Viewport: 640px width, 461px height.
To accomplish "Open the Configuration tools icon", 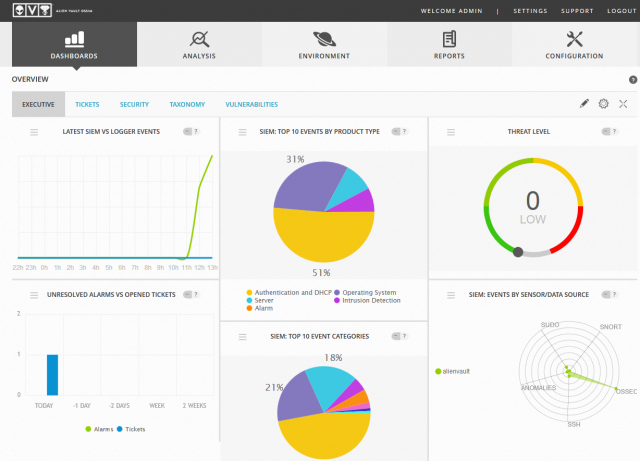I will pyautogui.click(x=574, y=39).
